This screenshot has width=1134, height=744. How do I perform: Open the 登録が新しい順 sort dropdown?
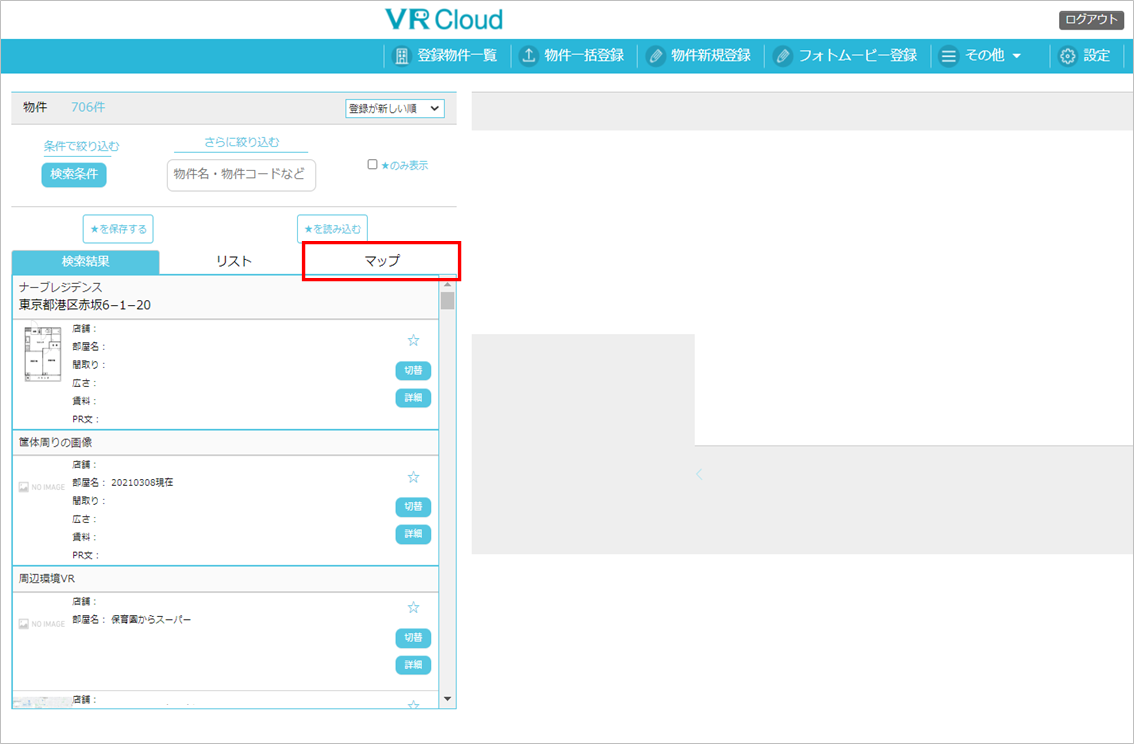(x=395, y=108)
